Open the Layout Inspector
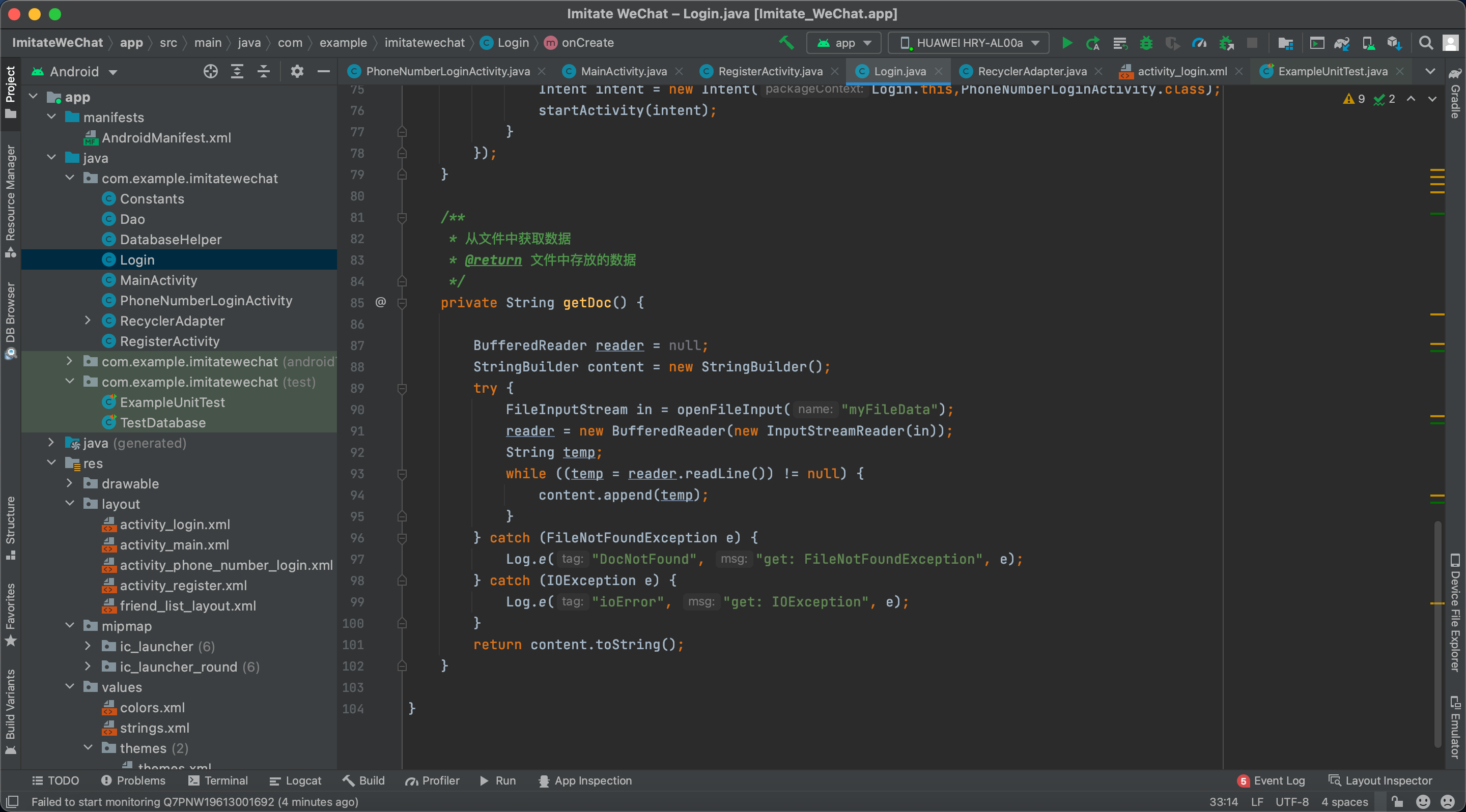 tap(1380, 781)
